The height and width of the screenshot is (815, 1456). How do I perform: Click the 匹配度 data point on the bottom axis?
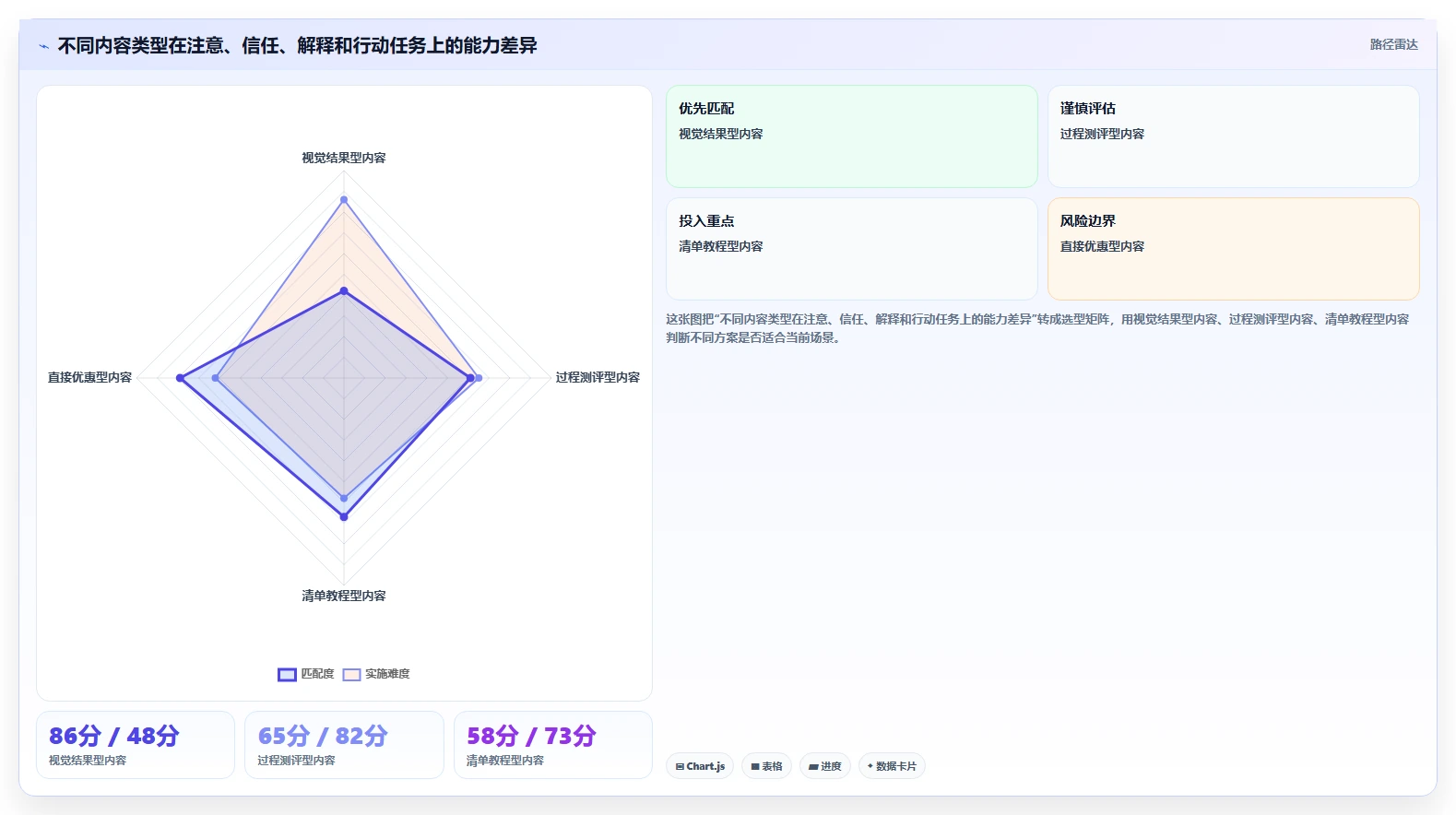[x=344, y=517]
